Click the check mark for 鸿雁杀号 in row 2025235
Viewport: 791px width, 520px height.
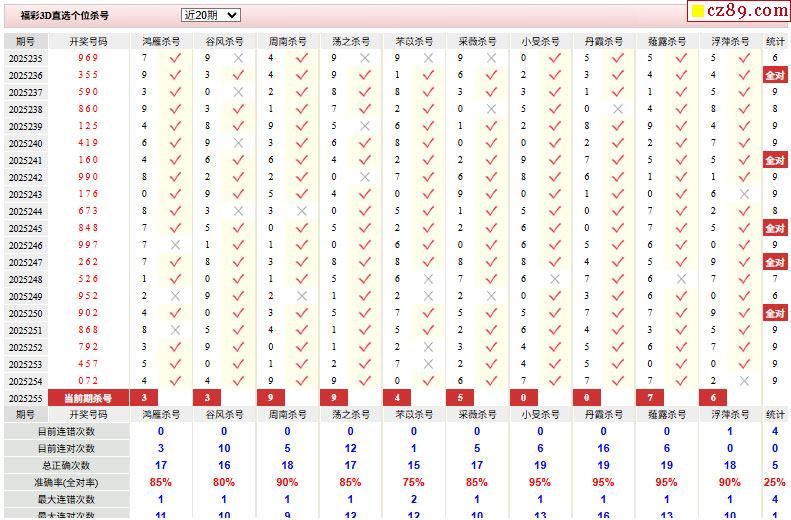[x=175, y=58]
